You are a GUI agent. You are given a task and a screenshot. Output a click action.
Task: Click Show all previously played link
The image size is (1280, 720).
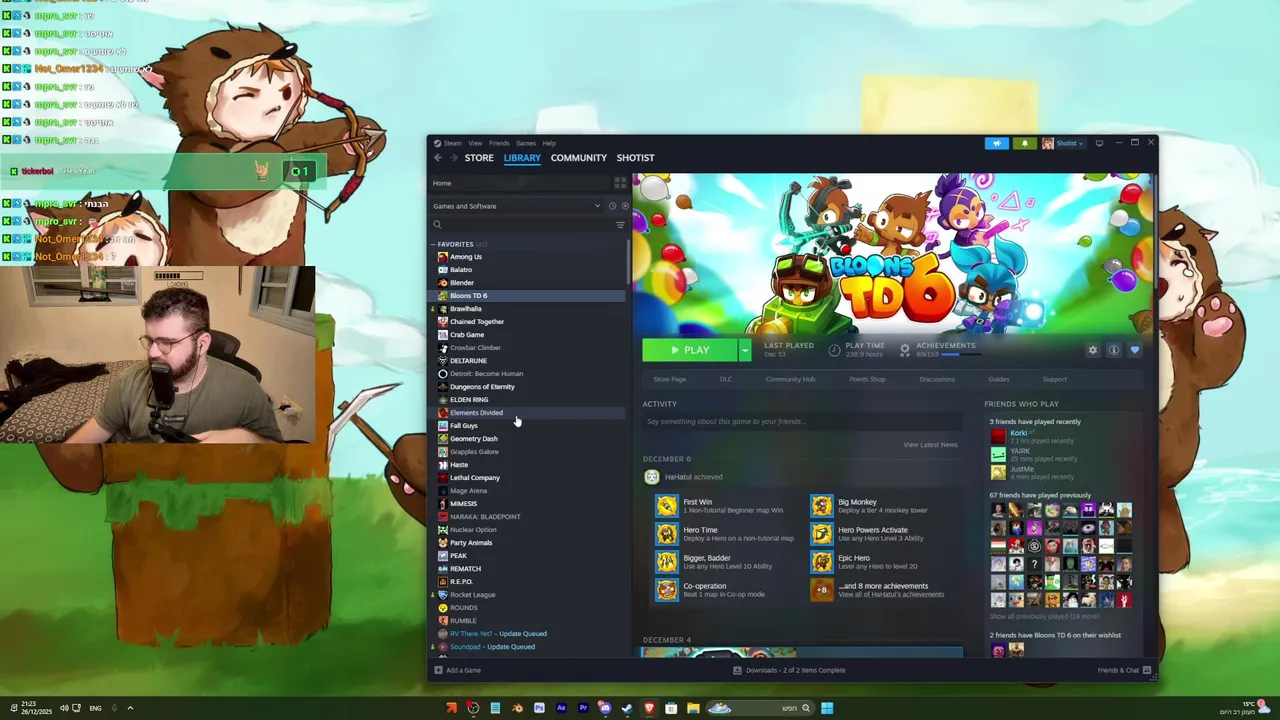click(x=1044, y=617)
